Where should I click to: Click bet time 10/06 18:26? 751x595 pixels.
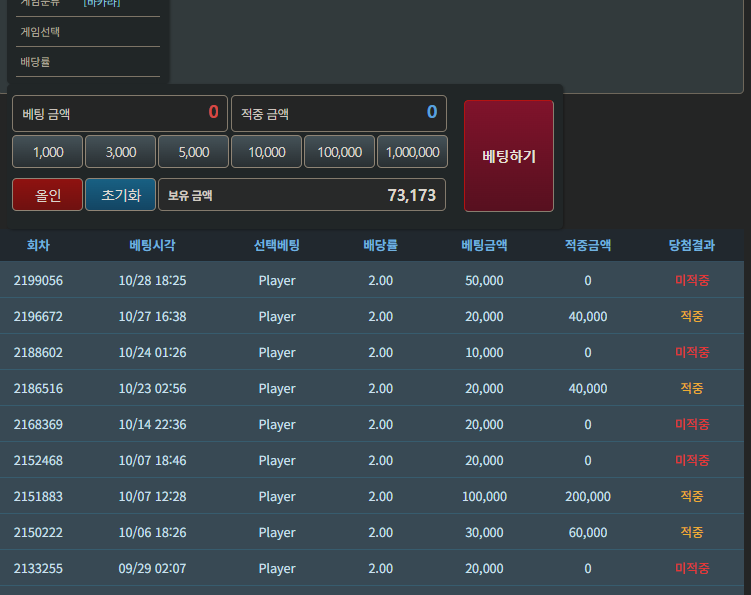[x=152, y=532]
